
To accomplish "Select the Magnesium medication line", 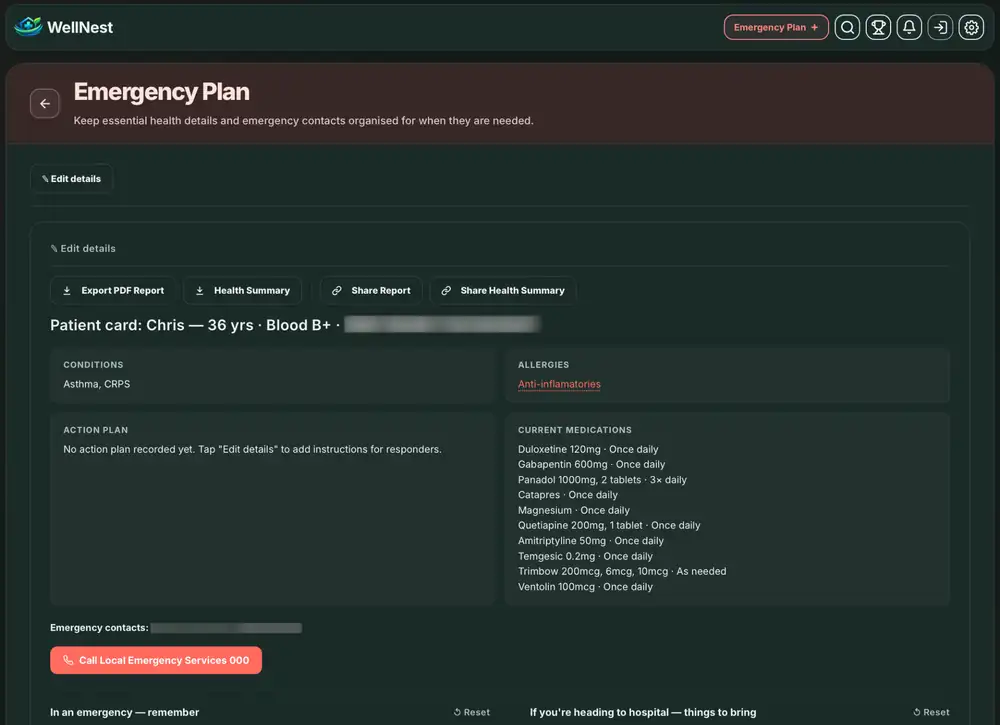I will pos(573,510).
